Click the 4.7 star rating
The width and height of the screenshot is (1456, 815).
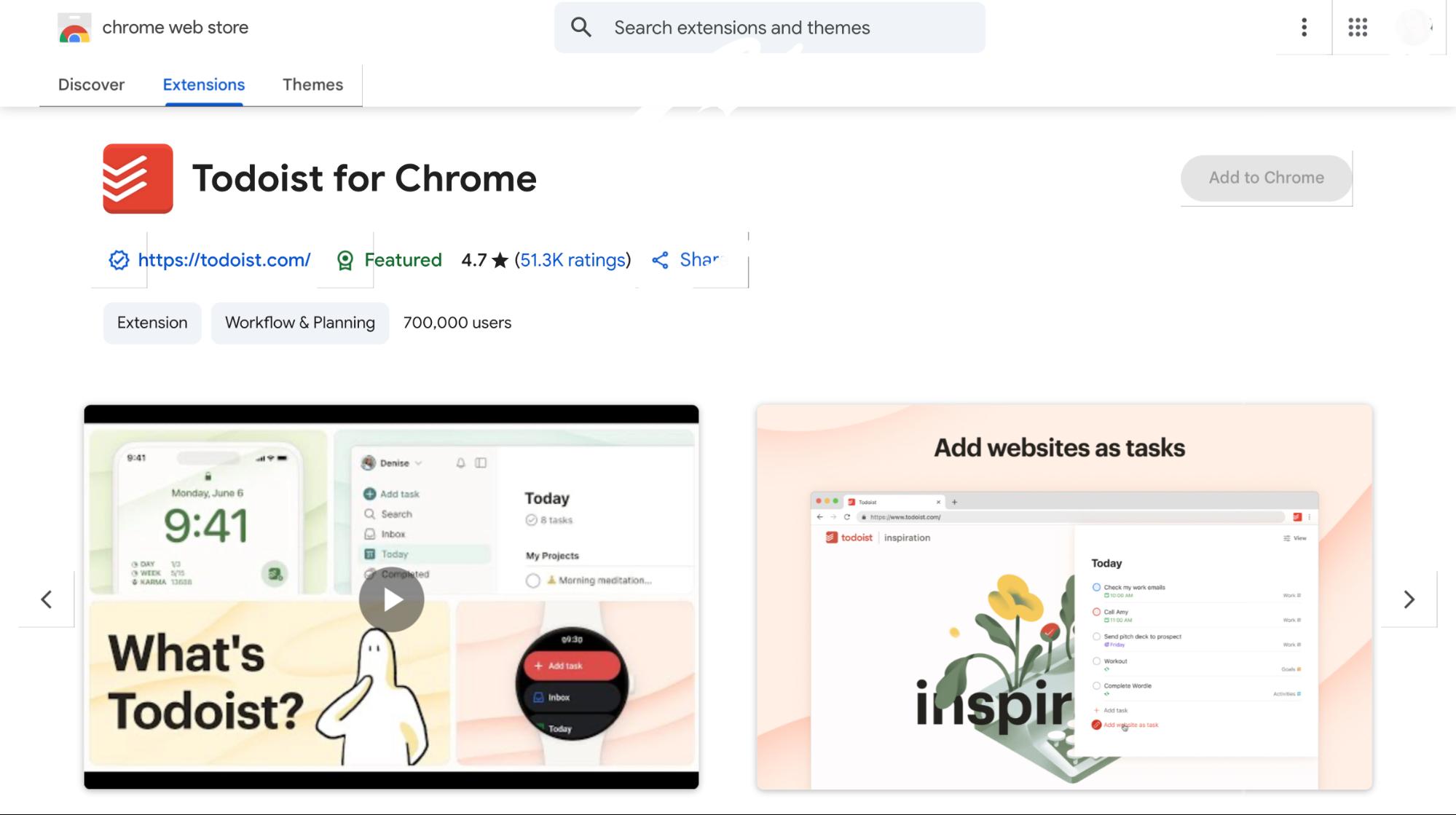point(484,260)
